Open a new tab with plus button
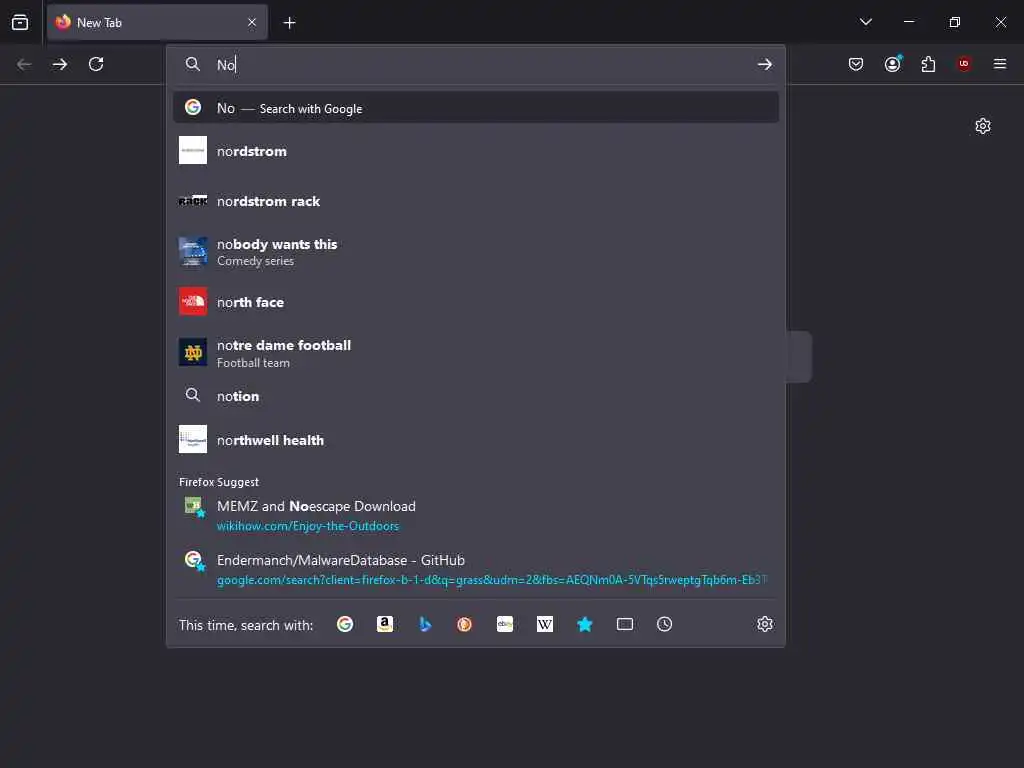 click(289, 23)
